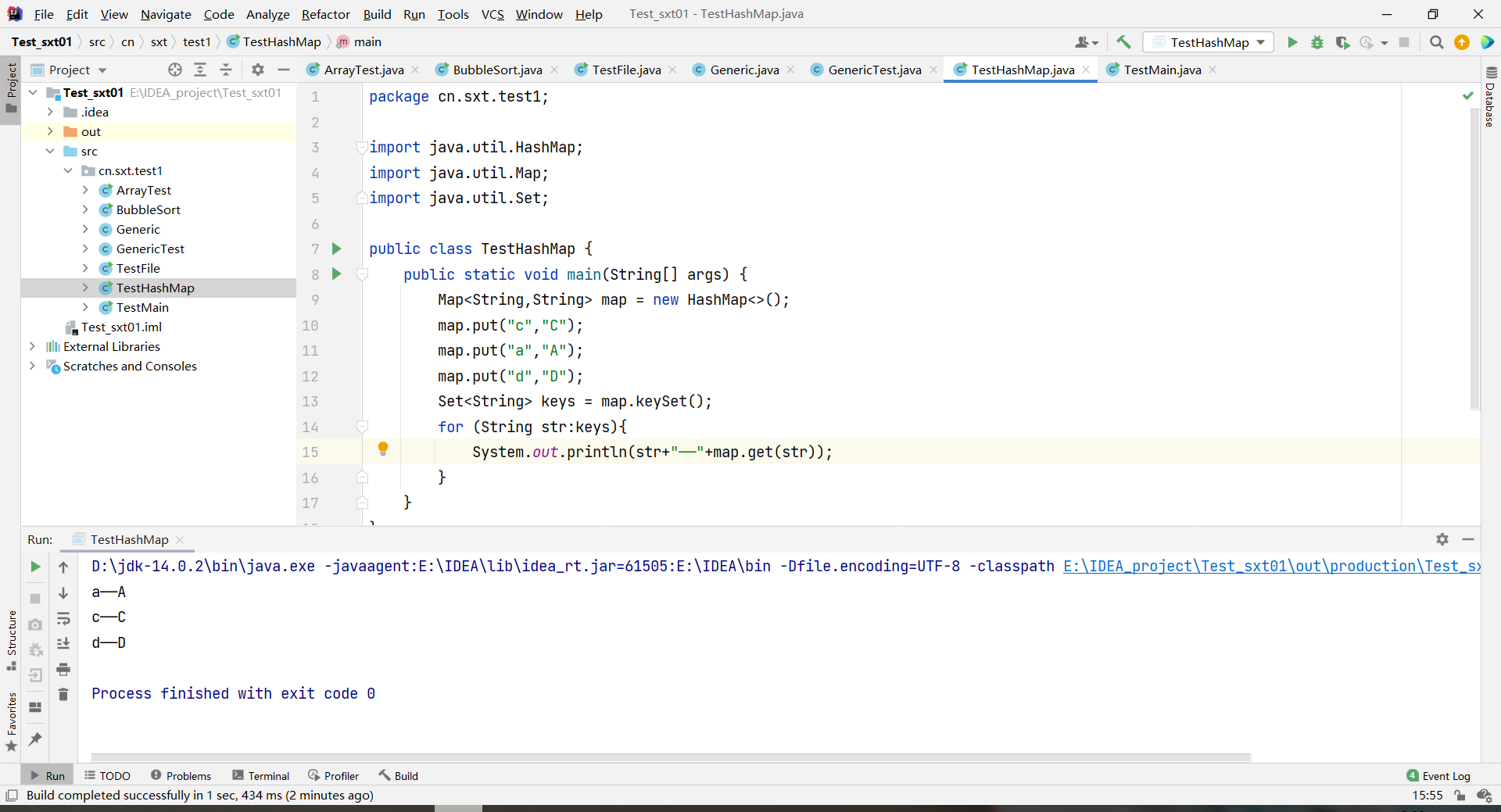Toggle scroll to end in console
1501x812 pixels.
[x=63, y=643]
